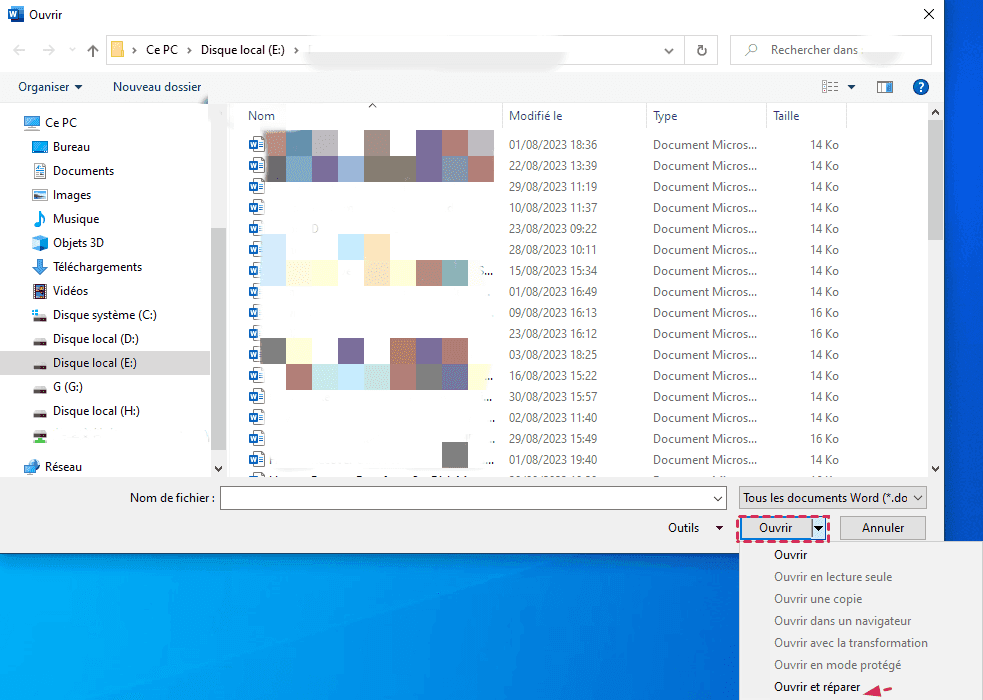Open Réseau in the navigation pane
The height and width of the screenshot is (700, 983).
tap(63, 467)
